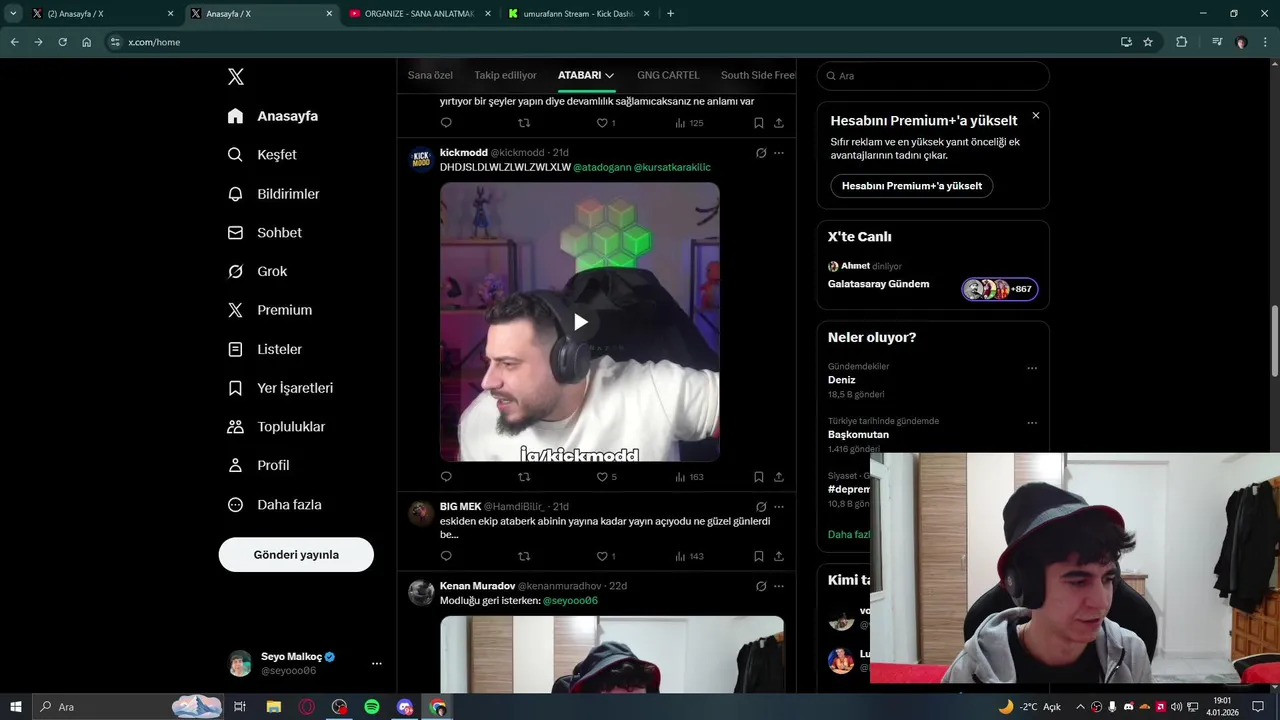Open Profil from the sidebar
This screenshot has width=1280, height=720.
coord(259,465)
